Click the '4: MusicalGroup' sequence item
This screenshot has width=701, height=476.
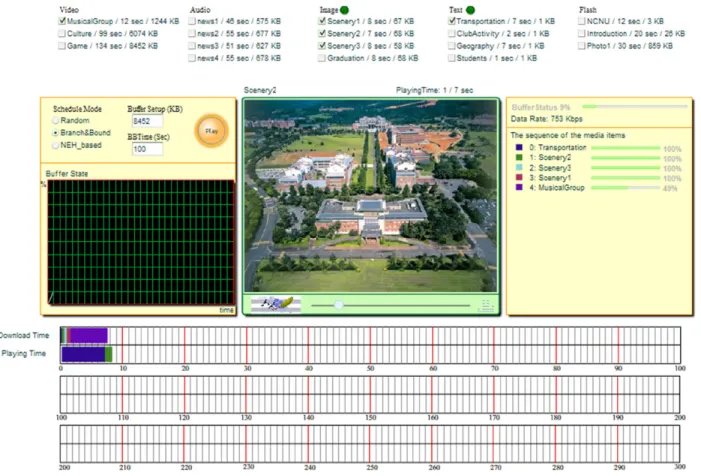point(557,187)
